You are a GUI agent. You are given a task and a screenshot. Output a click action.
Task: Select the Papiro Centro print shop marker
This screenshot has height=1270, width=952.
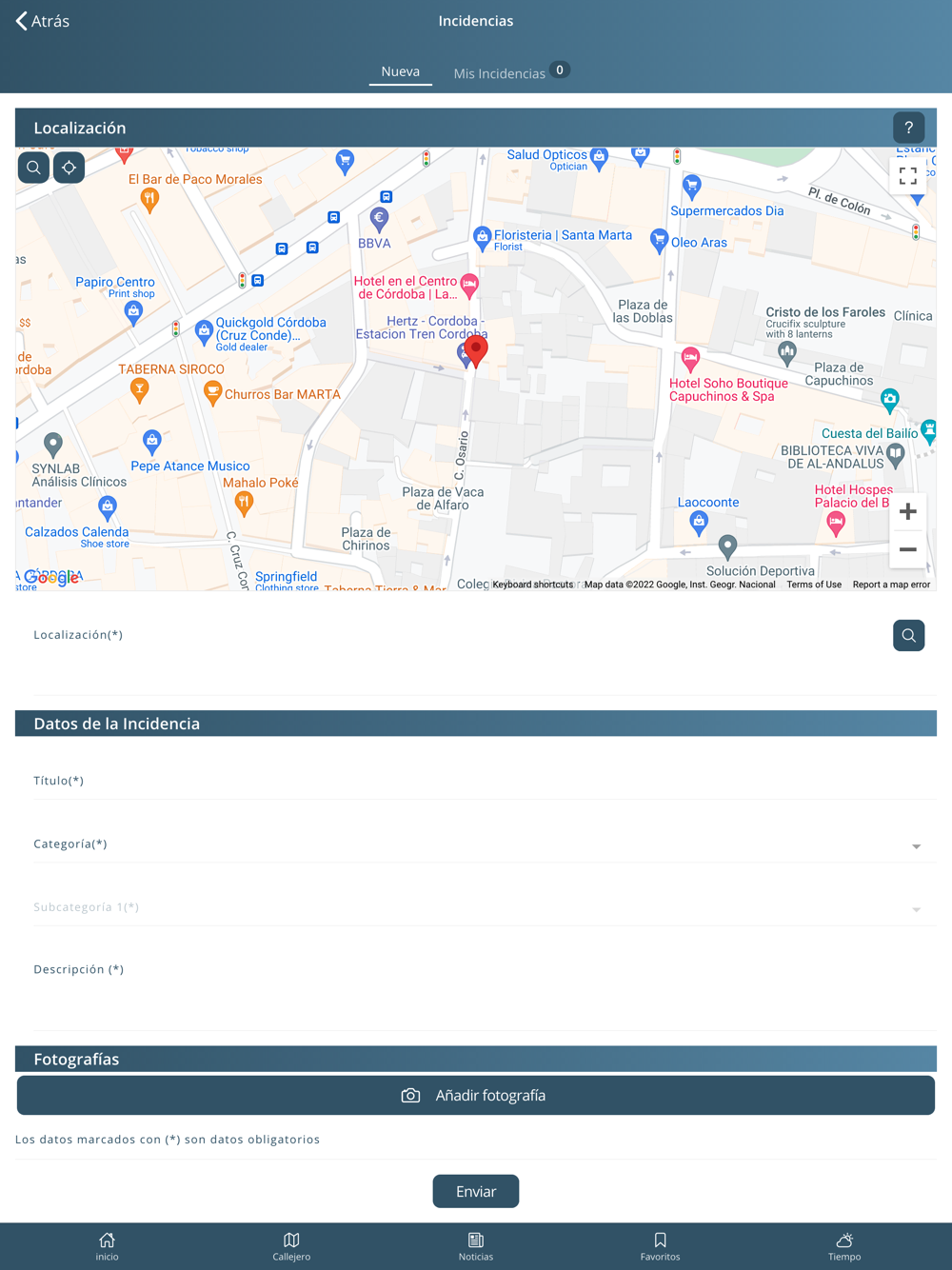point(133,313)
